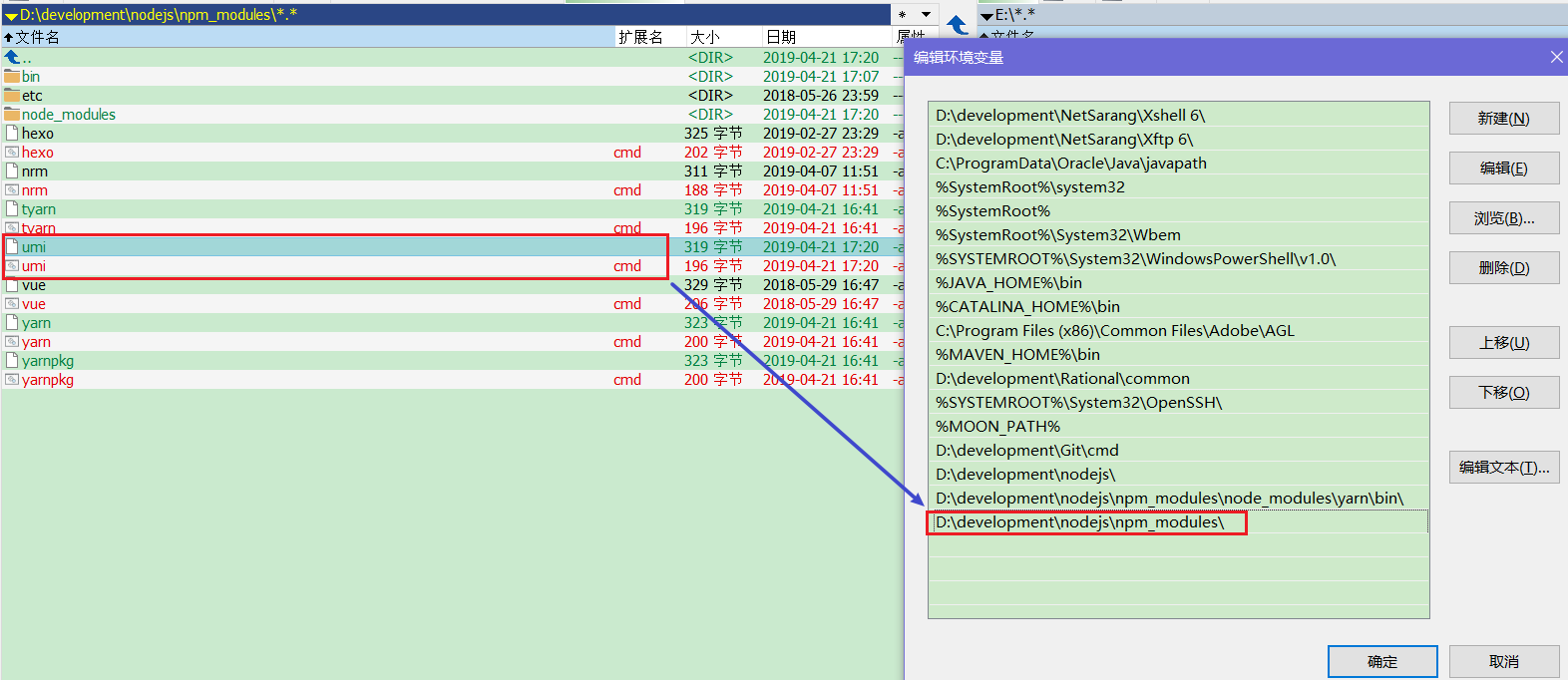Expand the E: drive path dropdown
The image size is (1568, 680).
tap(986, 16)
